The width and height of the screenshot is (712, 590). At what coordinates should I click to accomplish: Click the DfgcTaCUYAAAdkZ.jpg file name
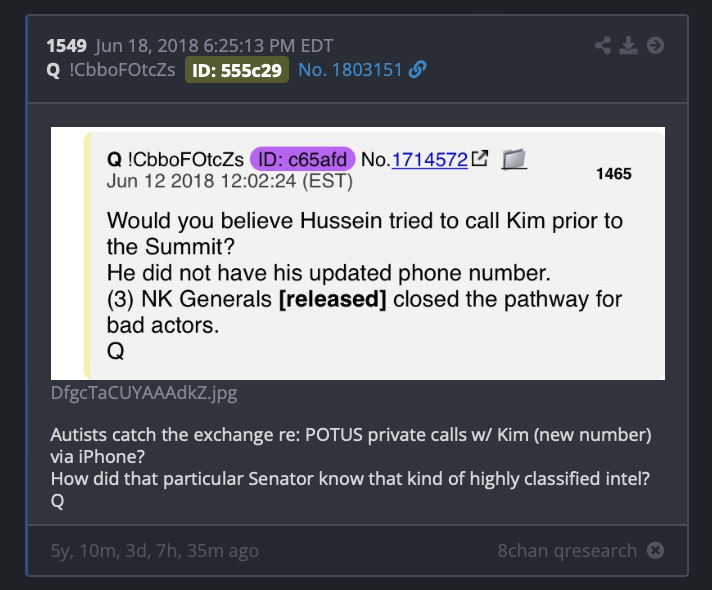coord(144,393)
